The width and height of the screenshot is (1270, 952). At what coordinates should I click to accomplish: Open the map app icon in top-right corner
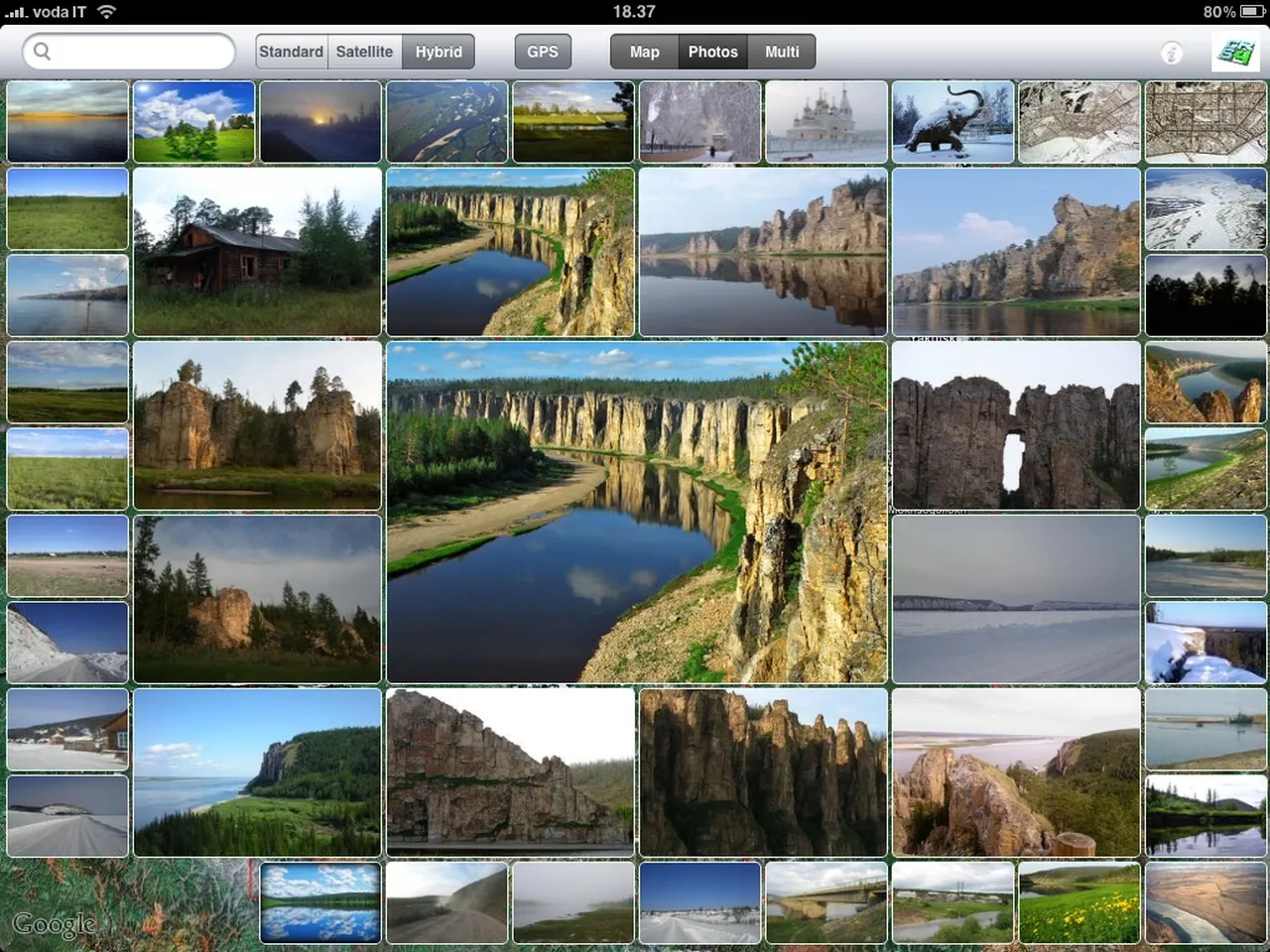(x=1235, y=52)
